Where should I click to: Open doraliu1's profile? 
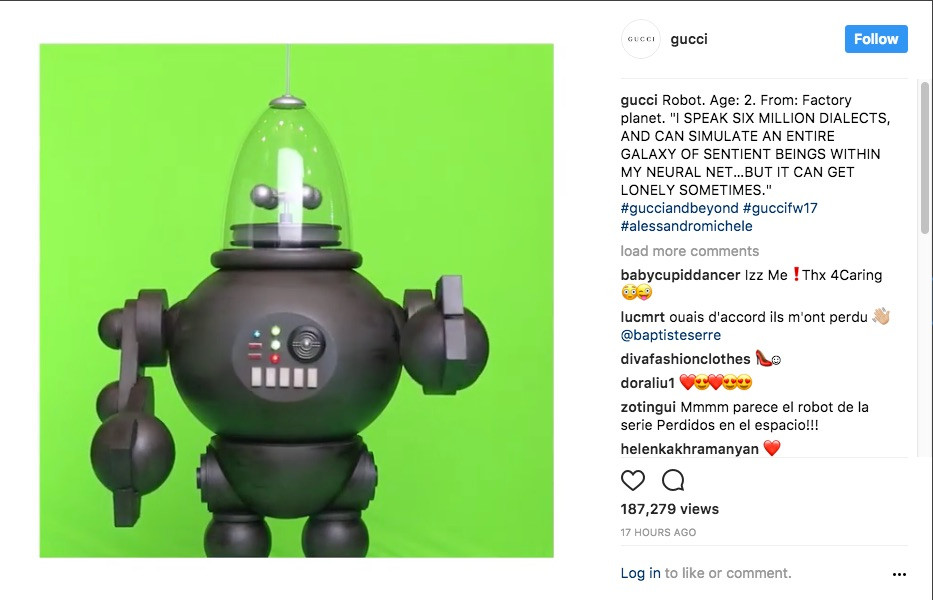tap(647, 383)
